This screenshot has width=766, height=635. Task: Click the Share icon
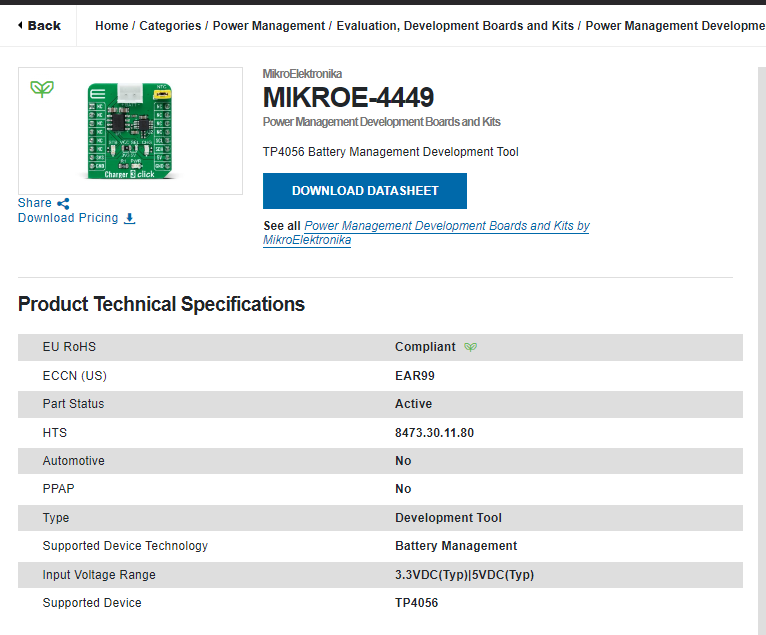(x=63, y=203)
